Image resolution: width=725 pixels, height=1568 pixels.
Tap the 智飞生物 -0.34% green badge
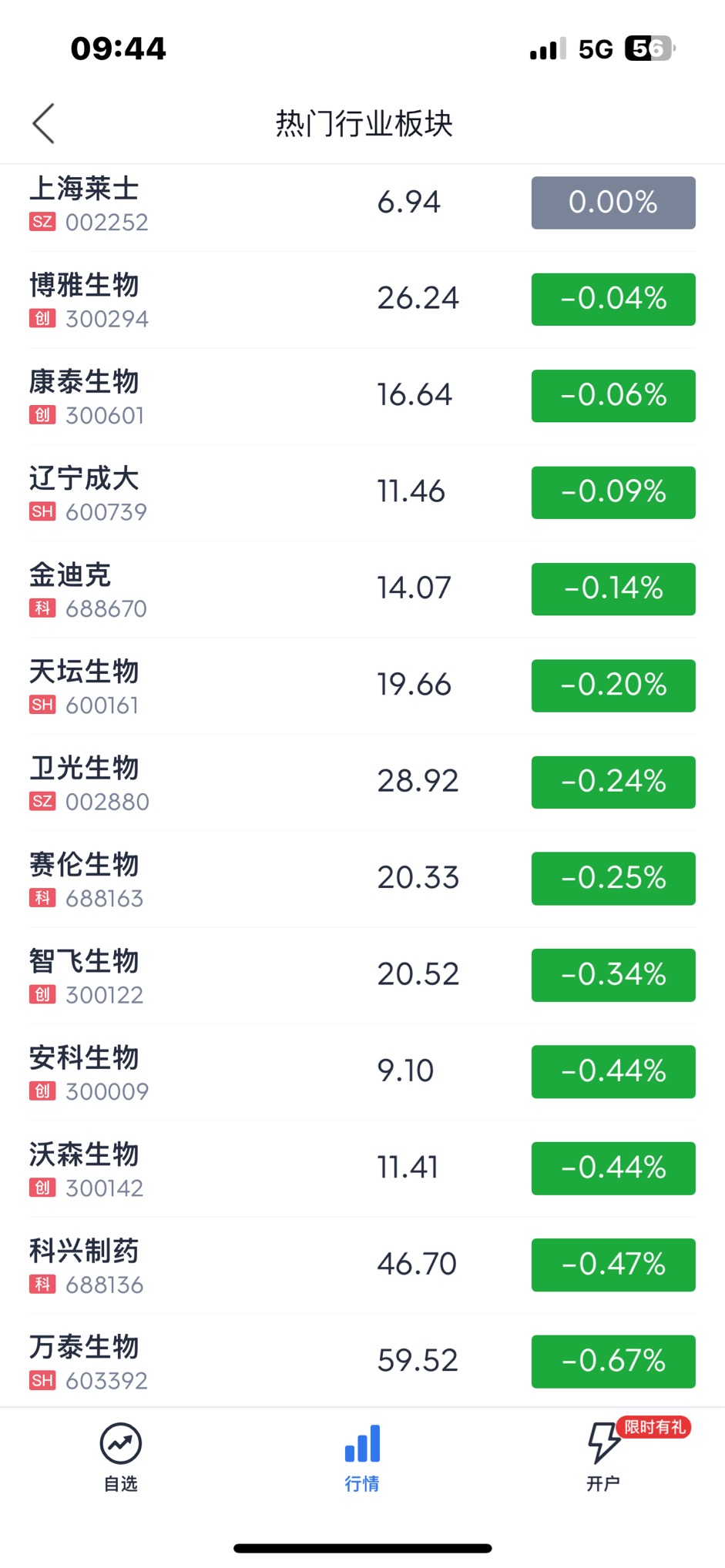point(613,975)
